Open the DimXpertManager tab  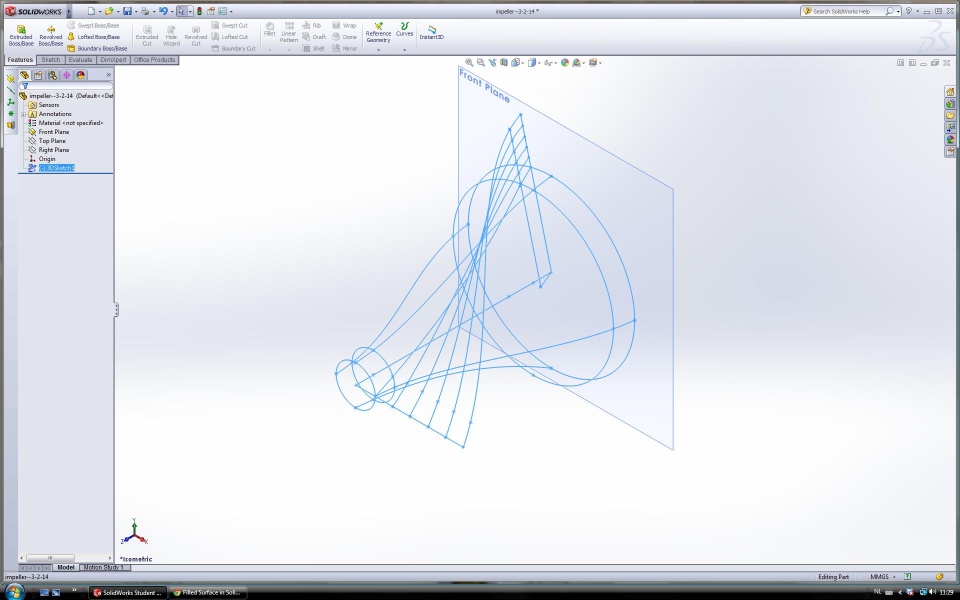coord(67,75)
